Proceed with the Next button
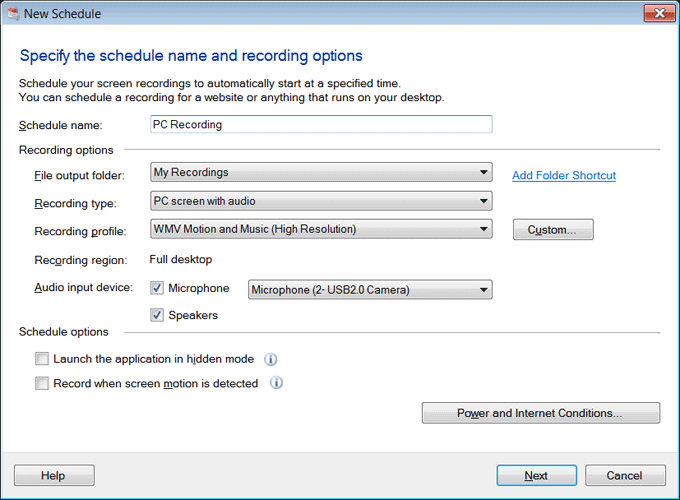 tap(536, 476)
